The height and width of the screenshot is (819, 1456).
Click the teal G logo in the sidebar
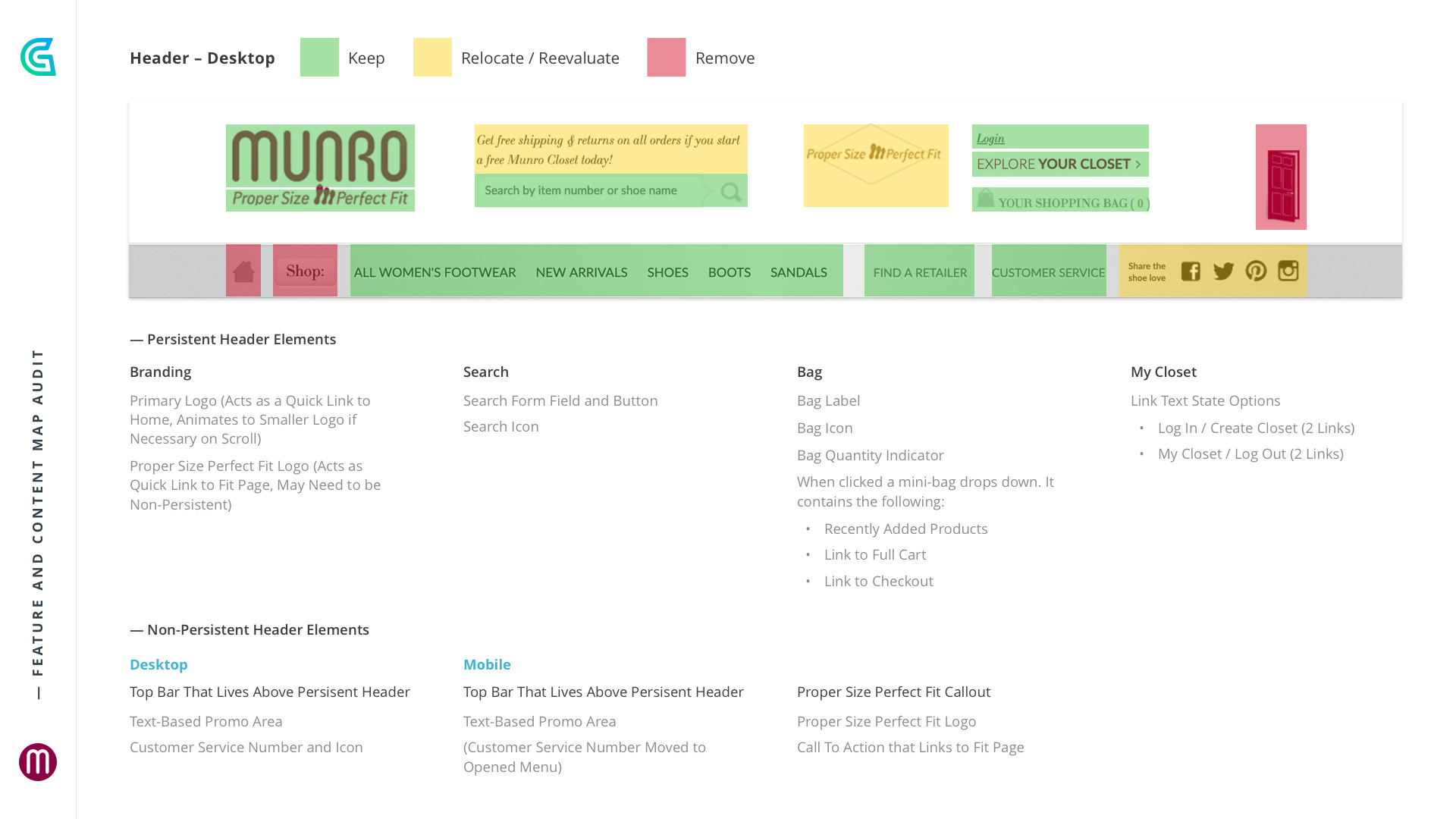tap(38, 57)
